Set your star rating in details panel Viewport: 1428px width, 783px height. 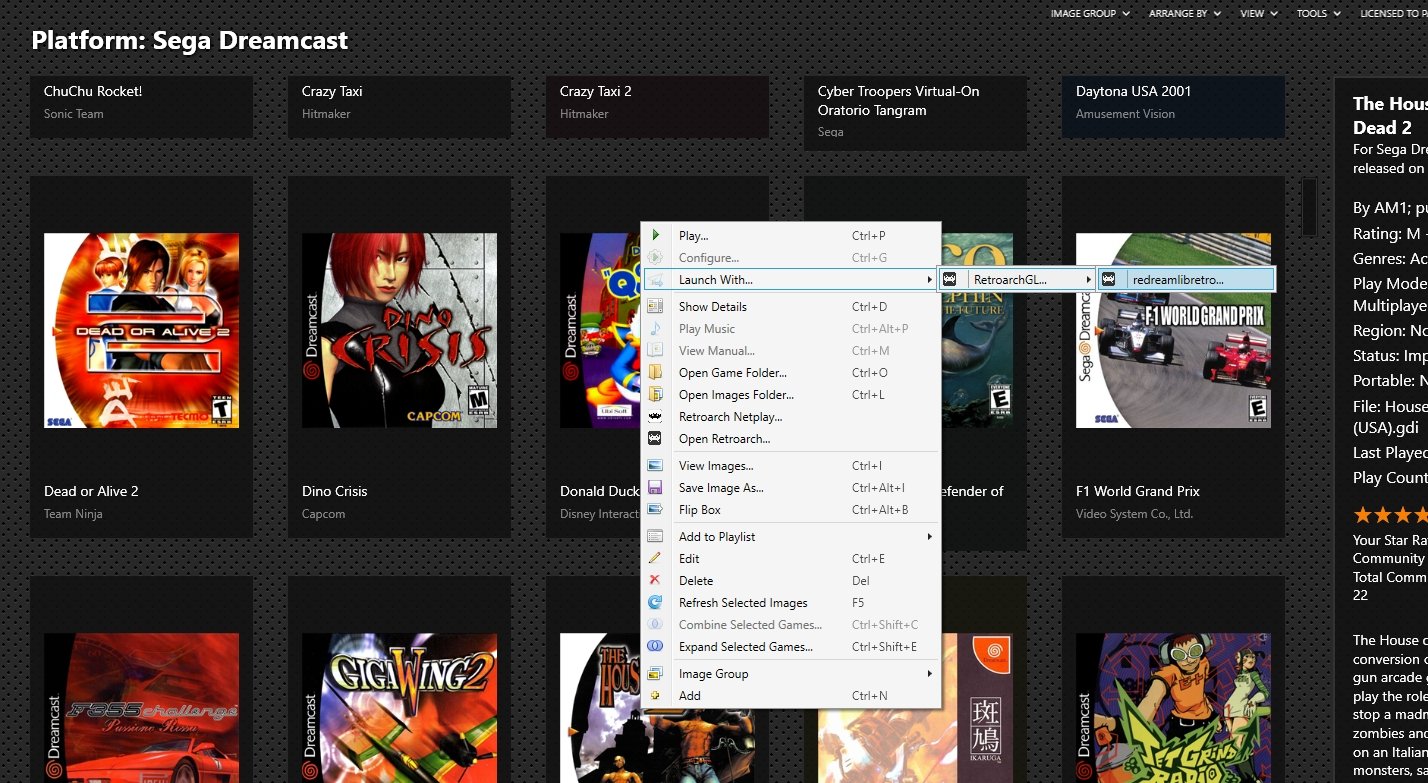pos(1390,516)
